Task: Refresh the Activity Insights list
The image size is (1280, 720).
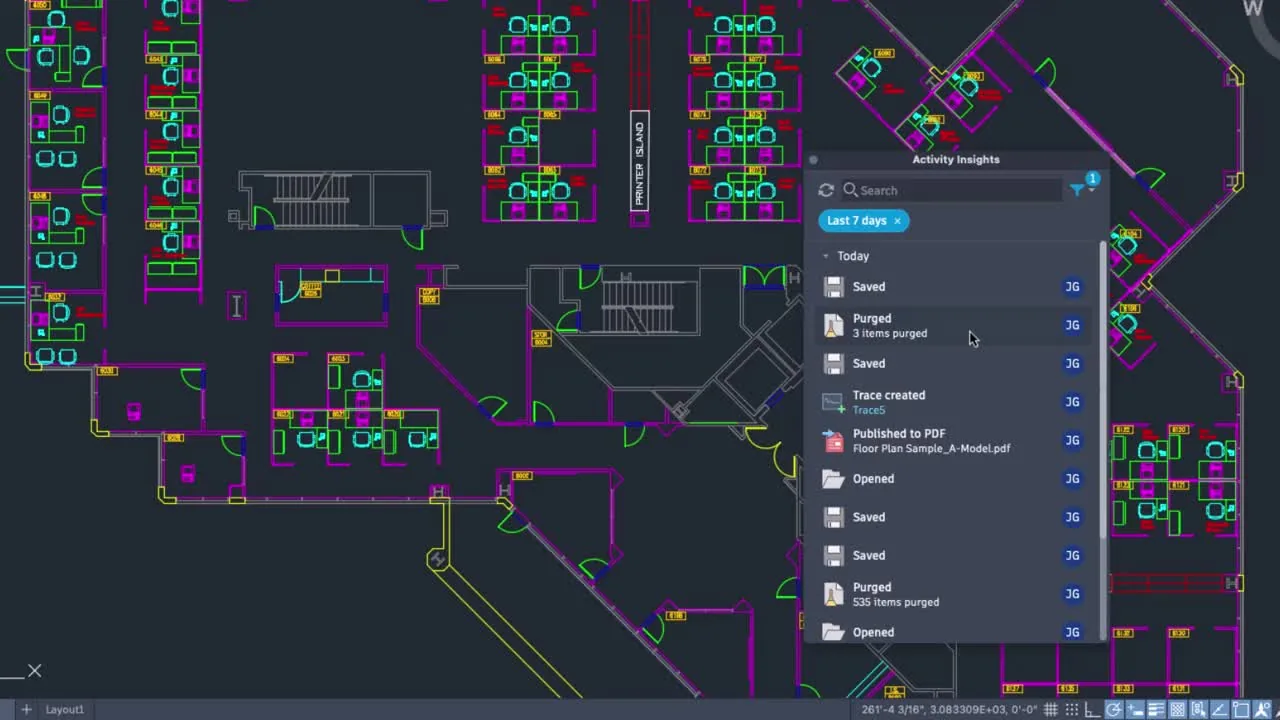Action: coord(826,190)
